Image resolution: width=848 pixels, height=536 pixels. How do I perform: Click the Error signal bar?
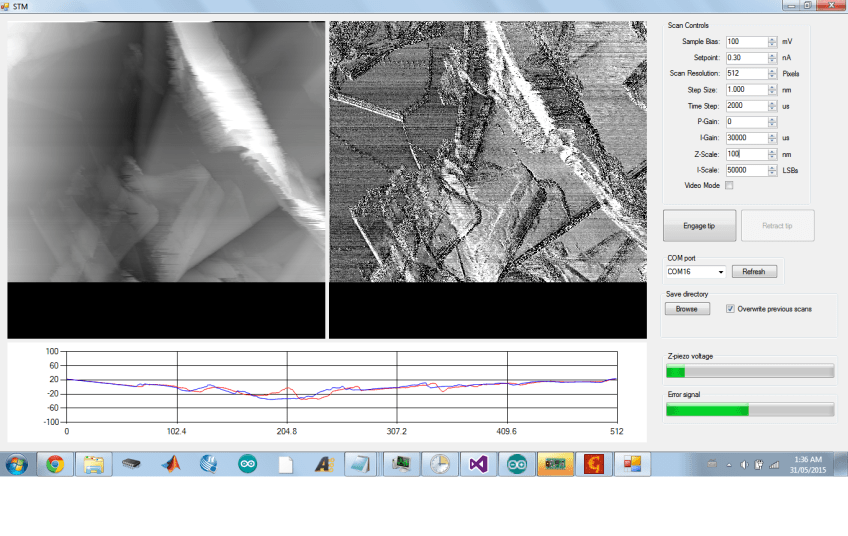point(750,410)
